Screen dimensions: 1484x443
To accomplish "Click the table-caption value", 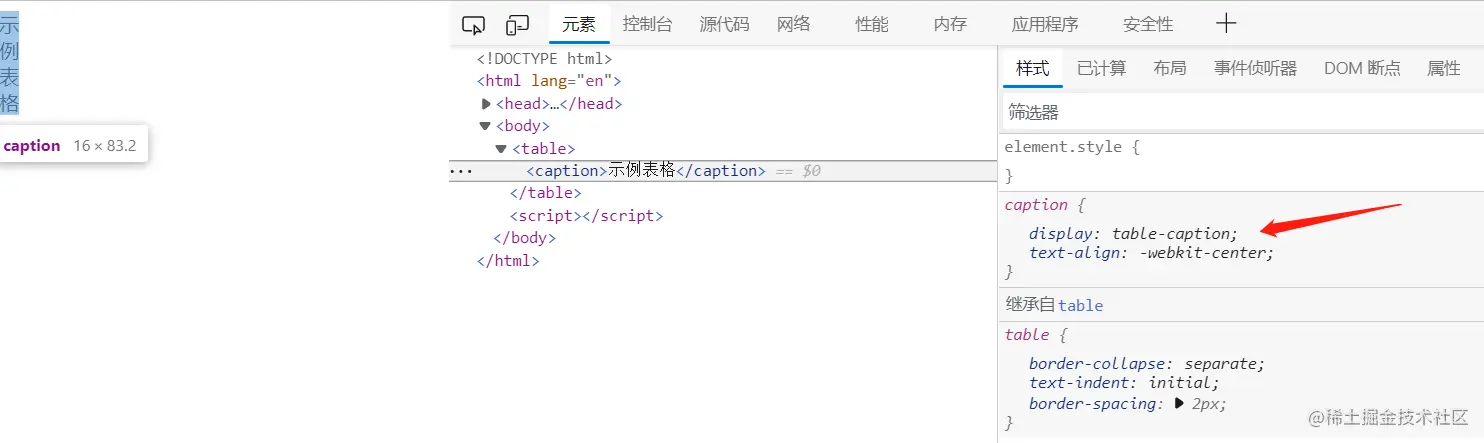I will [1170, 233].
